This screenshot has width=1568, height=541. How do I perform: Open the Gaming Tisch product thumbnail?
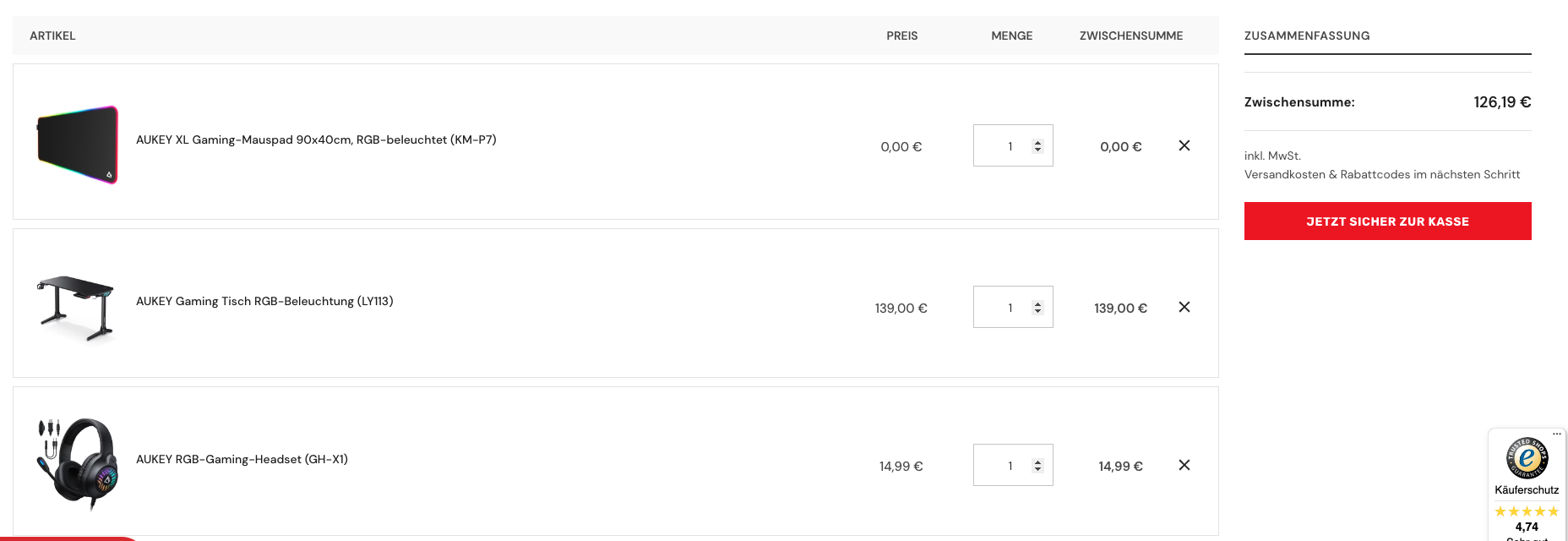click(77, 308)
